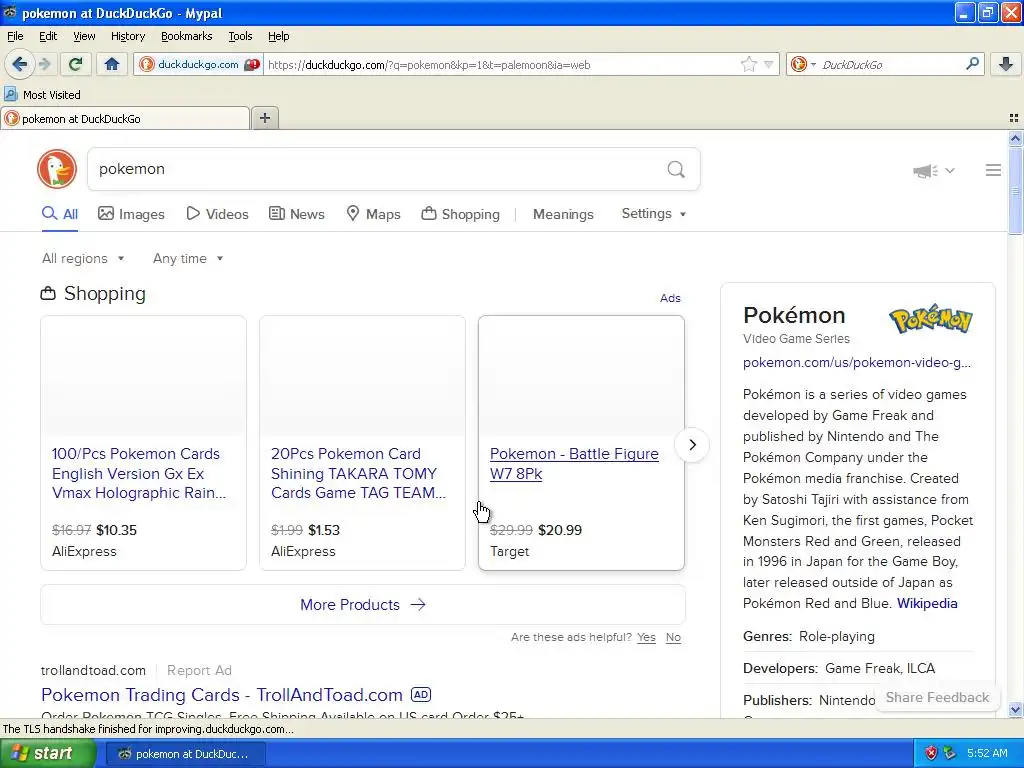1024x768 pixels.
Task: Reload the page with the refresh icon
Action: tap(76, 64)
